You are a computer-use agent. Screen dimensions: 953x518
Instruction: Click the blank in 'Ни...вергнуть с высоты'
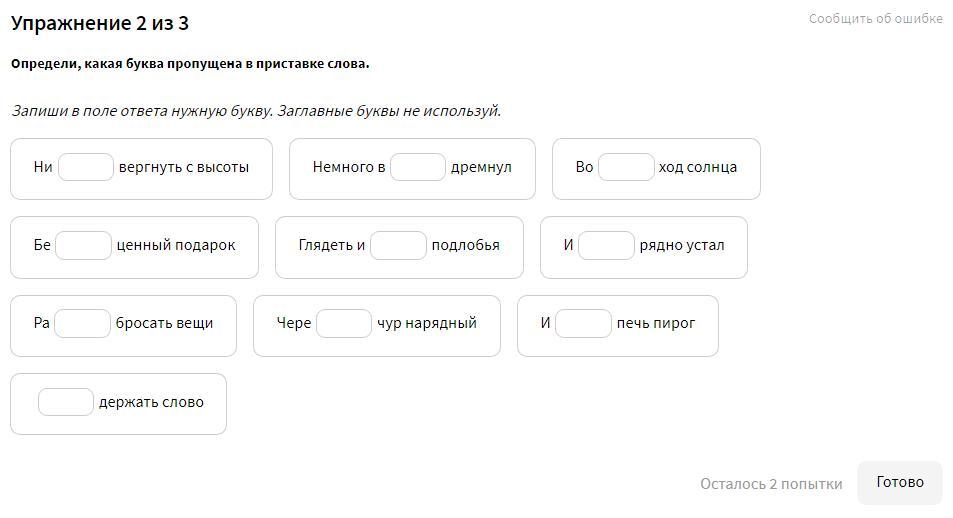pyautogui.click(x=86, y=167)
